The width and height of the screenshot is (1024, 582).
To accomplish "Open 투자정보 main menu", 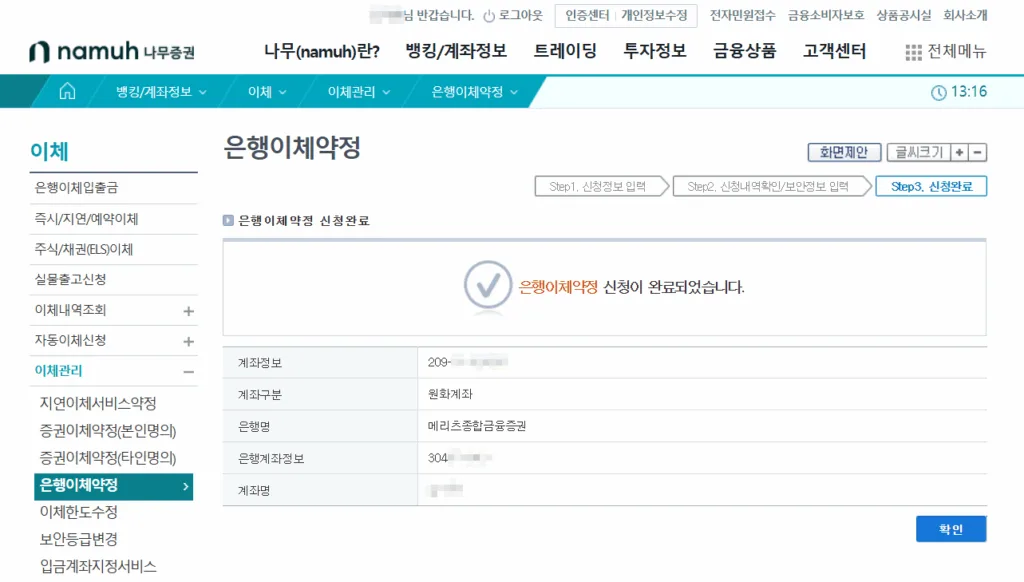I will 654,51.
